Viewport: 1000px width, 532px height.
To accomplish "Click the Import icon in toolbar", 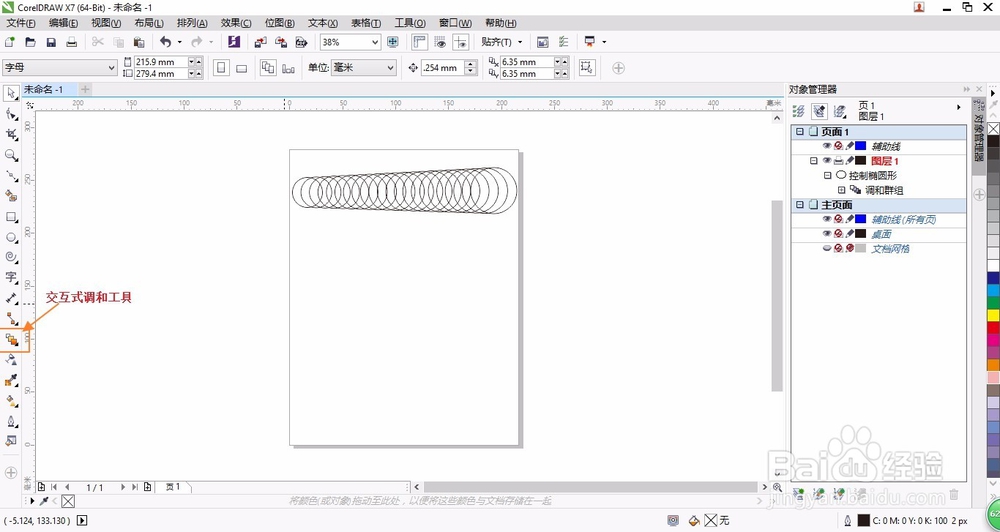I will point(260,42).
